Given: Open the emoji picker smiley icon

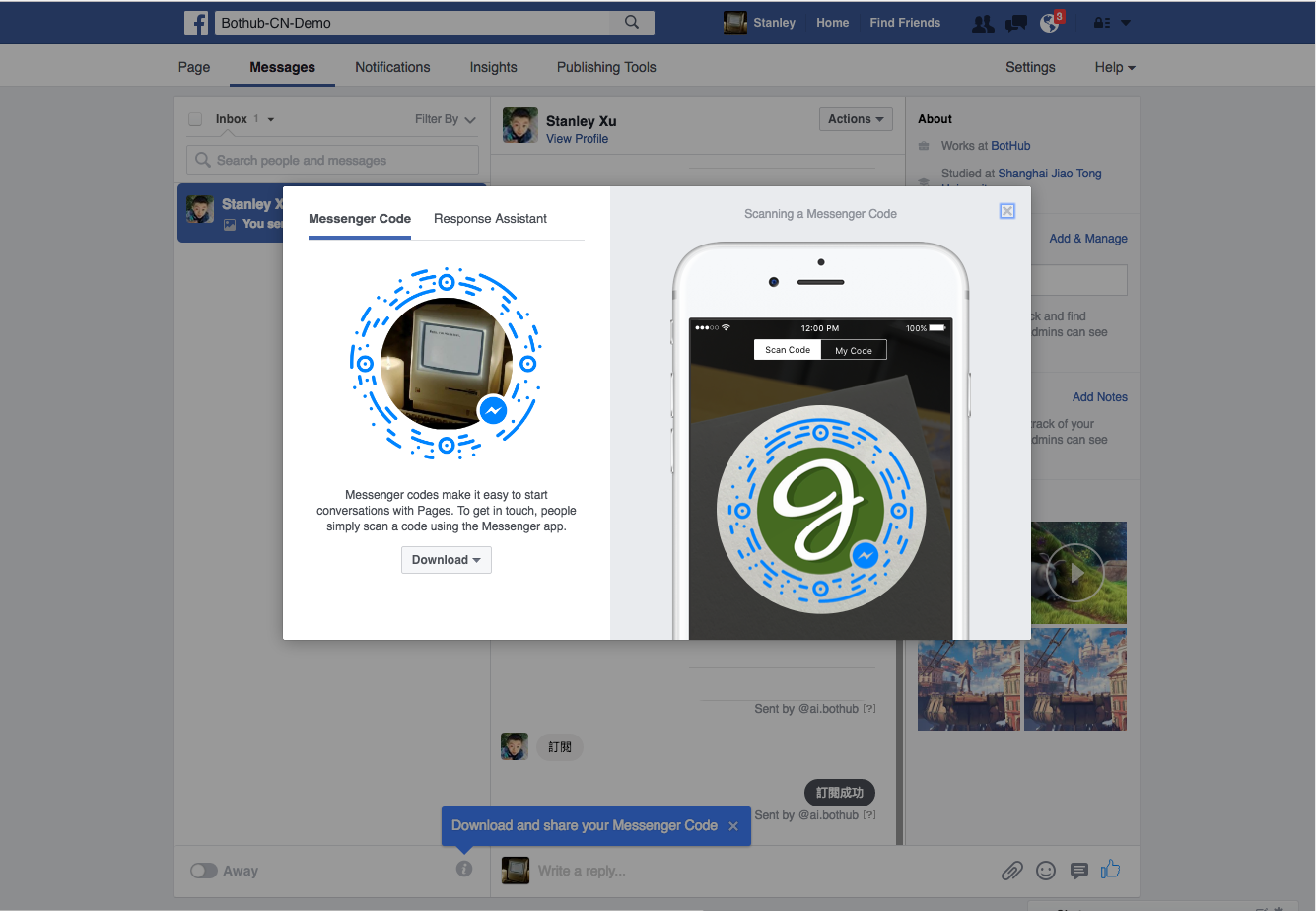Looking at the screenshot, I should point(1046,871).
